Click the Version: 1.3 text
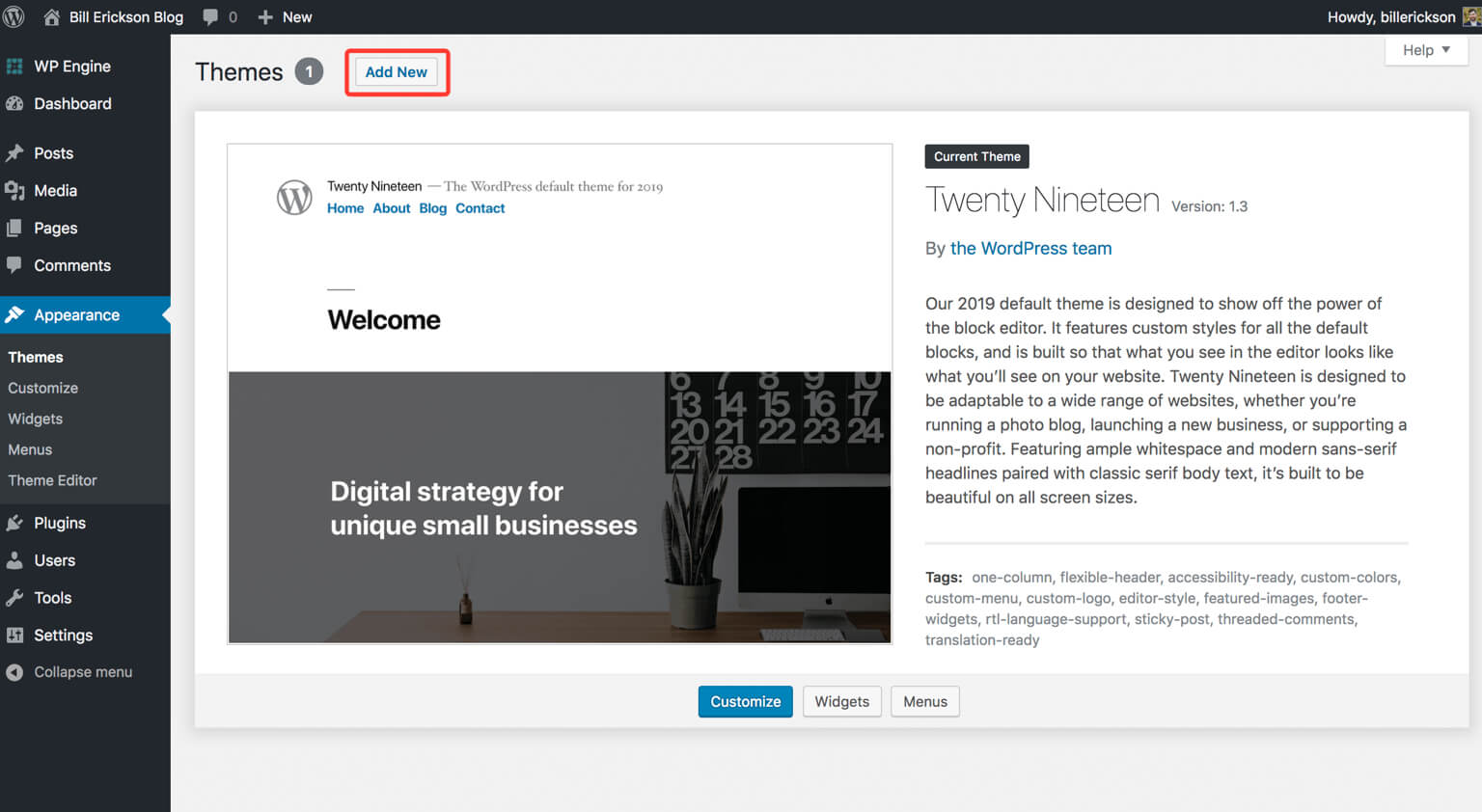Viewport: 1482px width, 812px height. point(1210,206)
